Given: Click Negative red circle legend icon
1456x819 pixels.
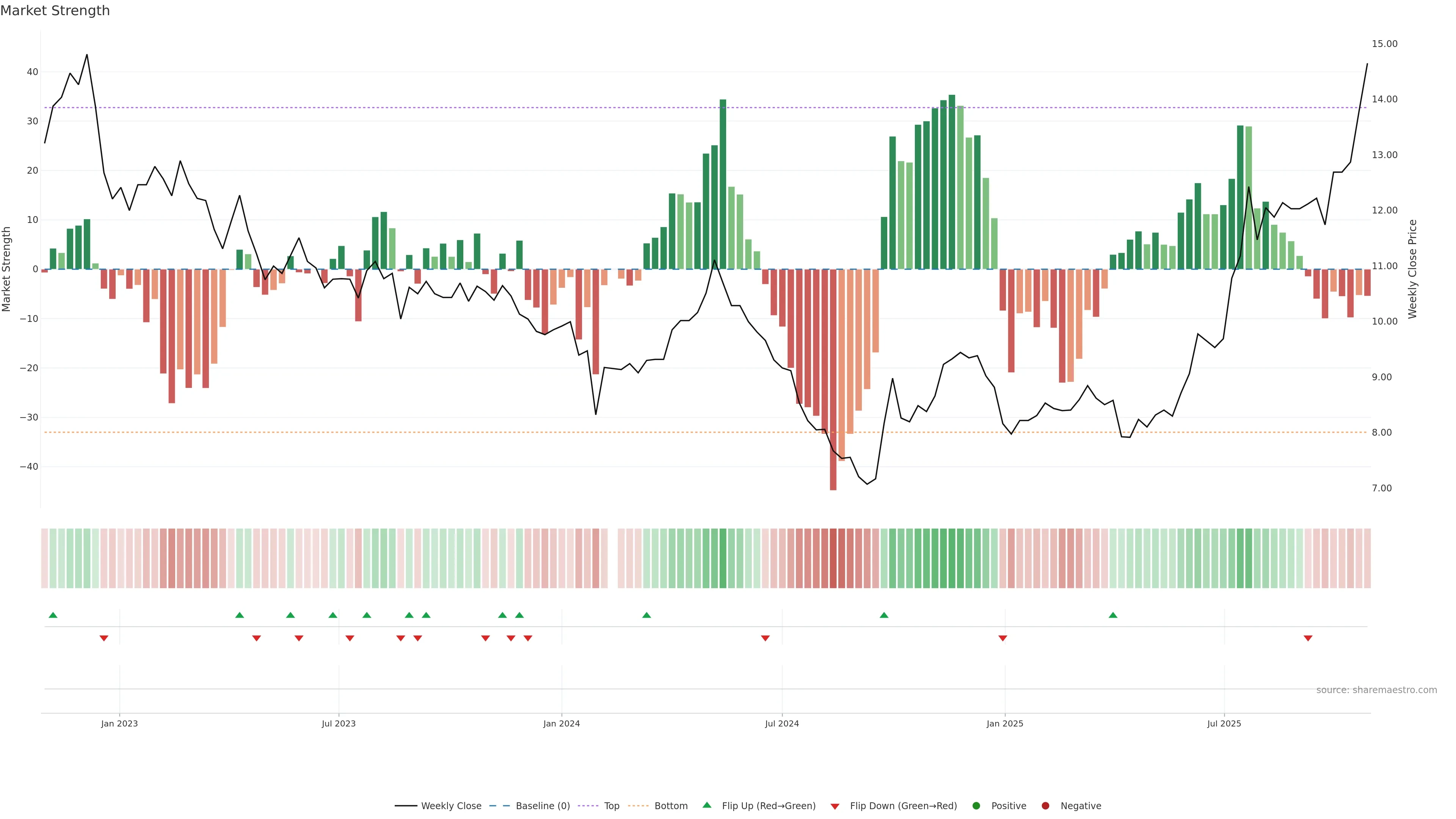Looking at the screenshot, I should 1045,806.
